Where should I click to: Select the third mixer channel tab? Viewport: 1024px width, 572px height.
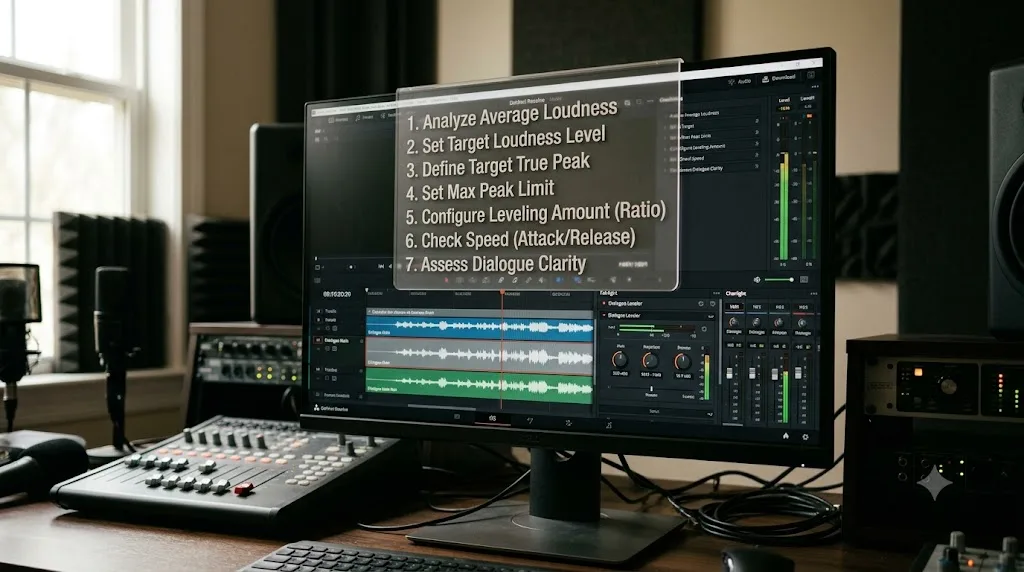tap(780, 307)
